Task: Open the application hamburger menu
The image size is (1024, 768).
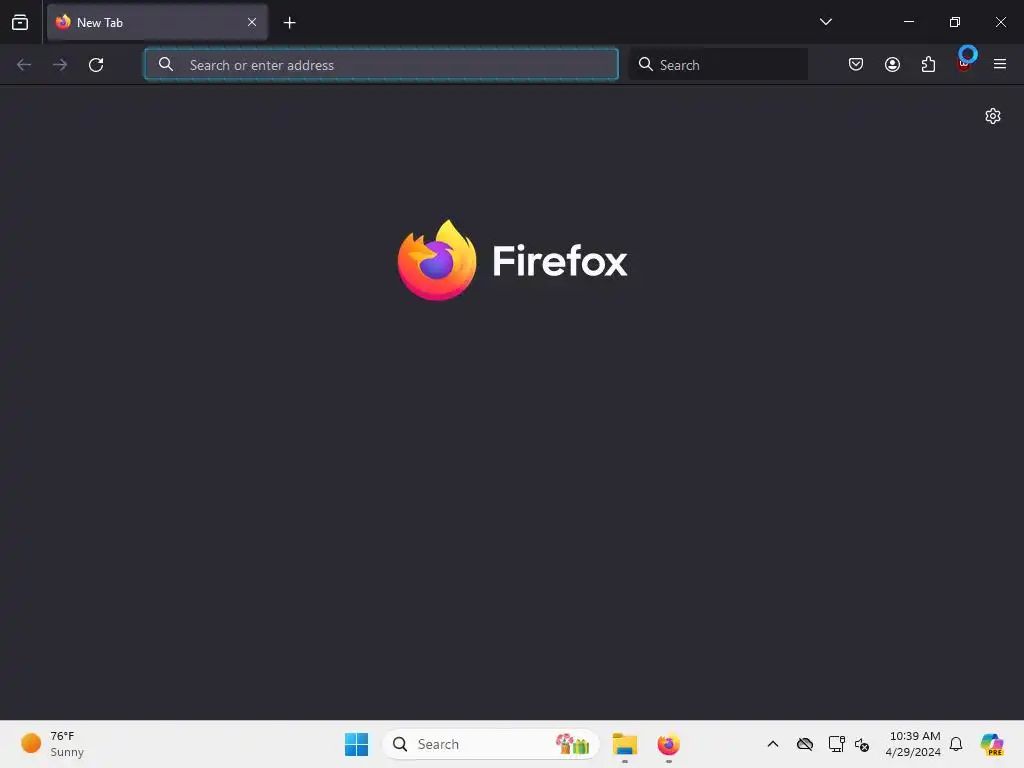Action: pyautogui.click(x=1000, y=64)
